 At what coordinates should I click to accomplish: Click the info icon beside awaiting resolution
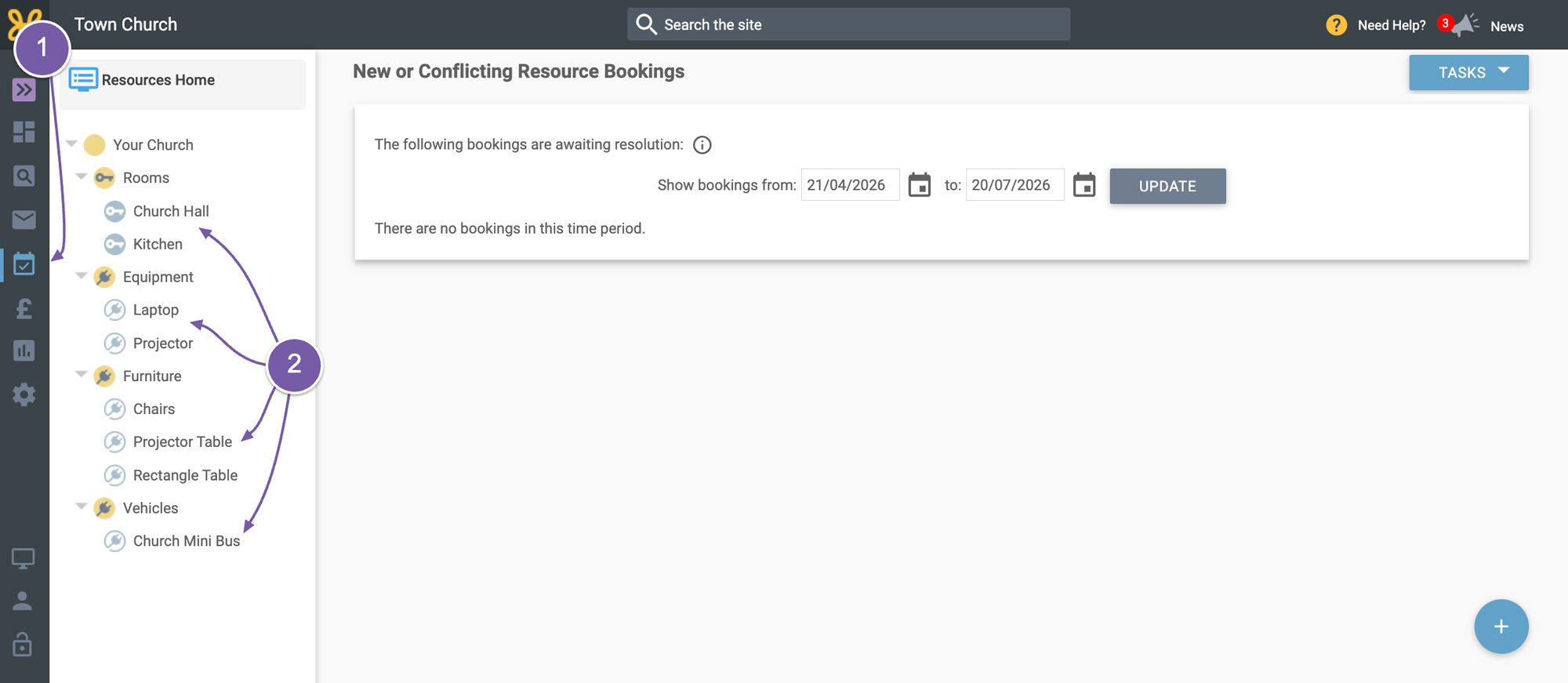[x=702, y=145]
